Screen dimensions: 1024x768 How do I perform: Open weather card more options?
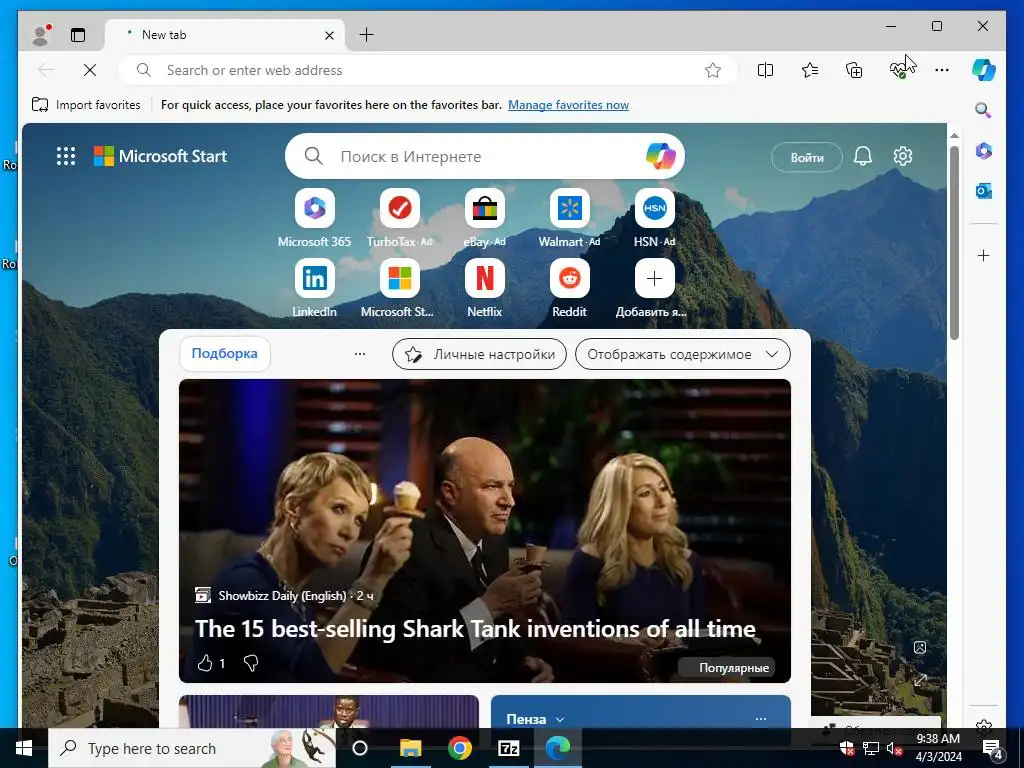pos(761,718)
